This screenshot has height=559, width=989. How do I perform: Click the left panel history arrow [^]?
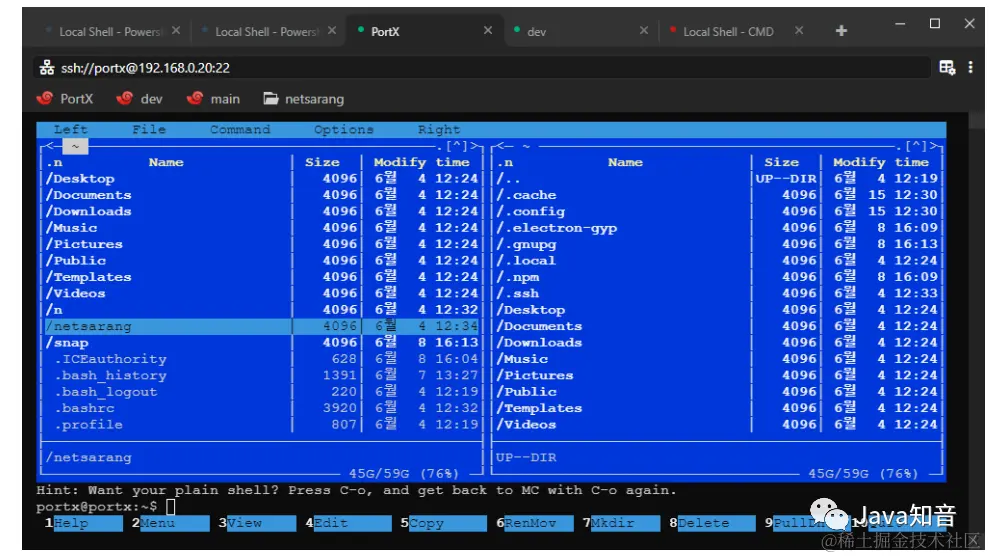coord(457,146)
